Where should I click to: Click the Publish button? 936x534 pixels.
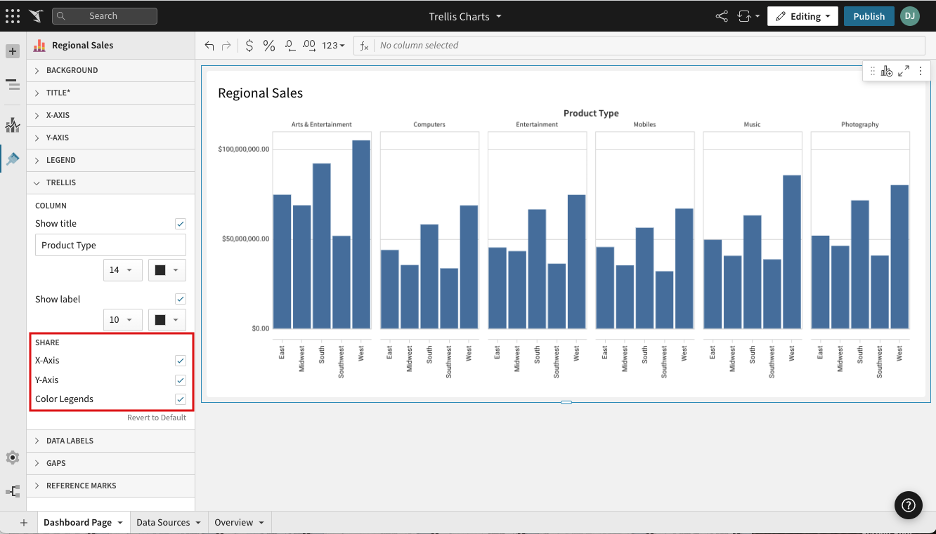click(x=868, y=16)
